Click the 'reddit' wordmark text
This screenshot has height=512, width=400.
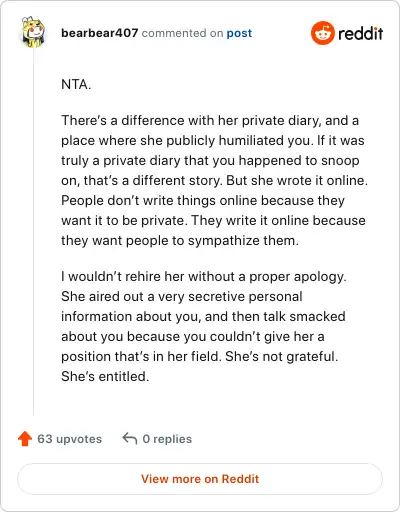click(361, 33)
